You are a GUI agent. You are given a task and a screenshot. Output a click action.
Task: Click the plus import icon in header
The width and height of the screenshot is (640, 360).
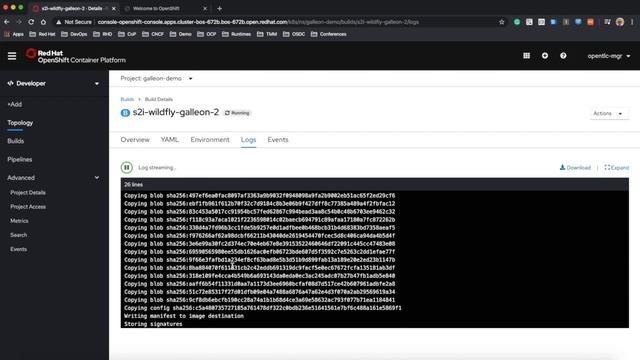[x=545, y=56]
